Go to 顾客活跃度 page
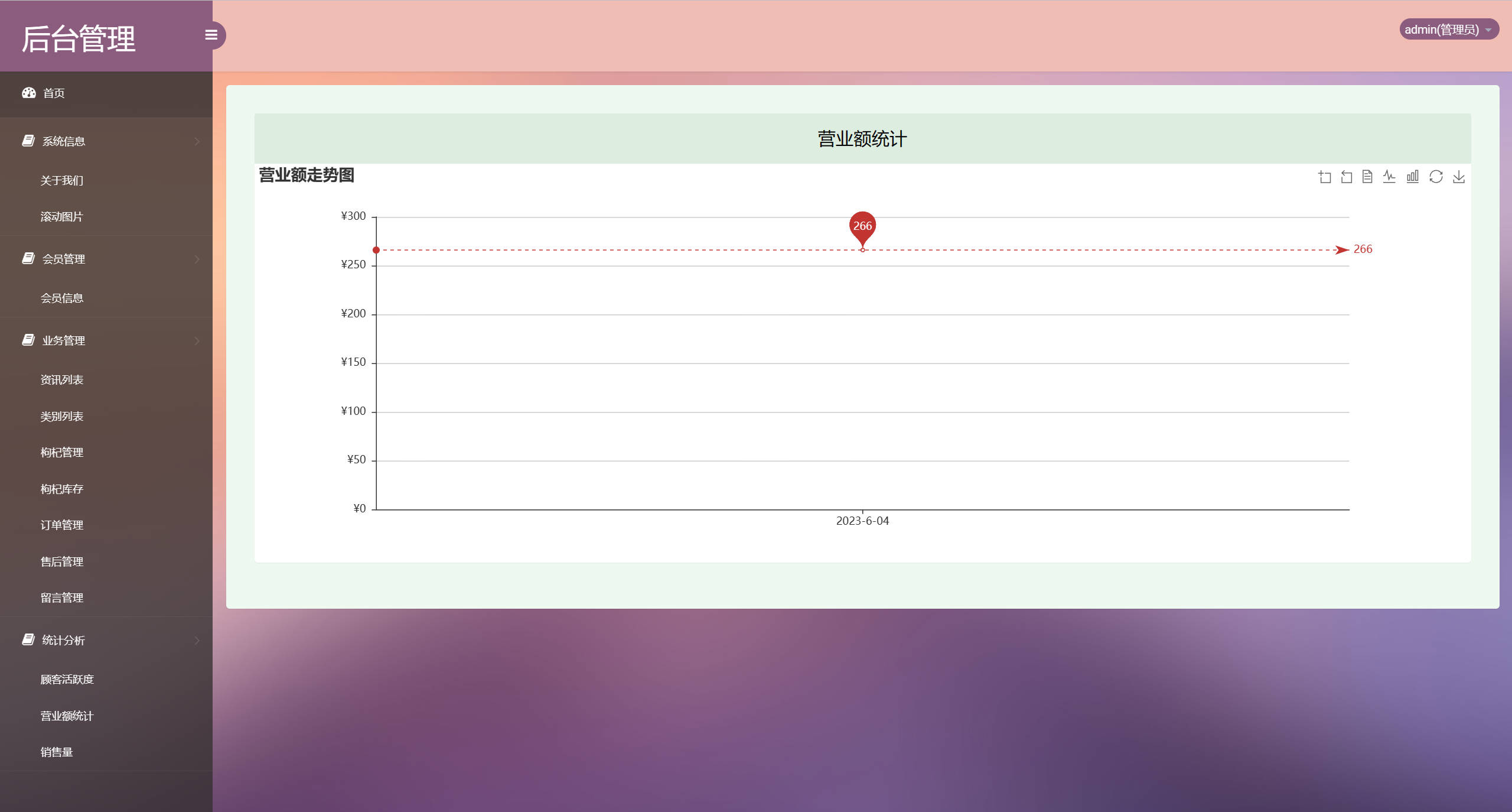This screenshot has width=1512, height=812. point(67,679)
